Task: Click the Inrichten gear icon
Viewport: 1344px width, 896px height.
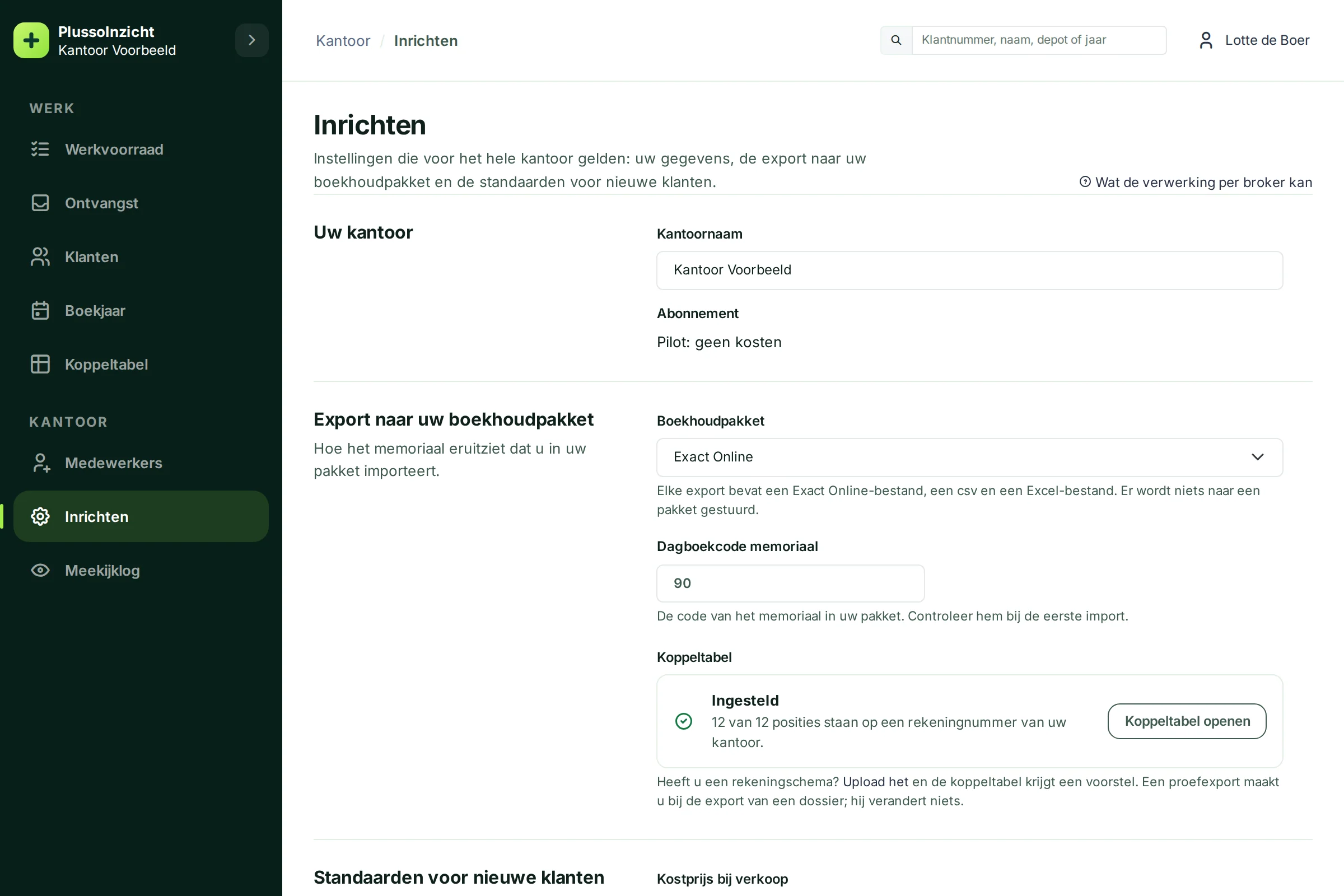Action: [40, 516]
